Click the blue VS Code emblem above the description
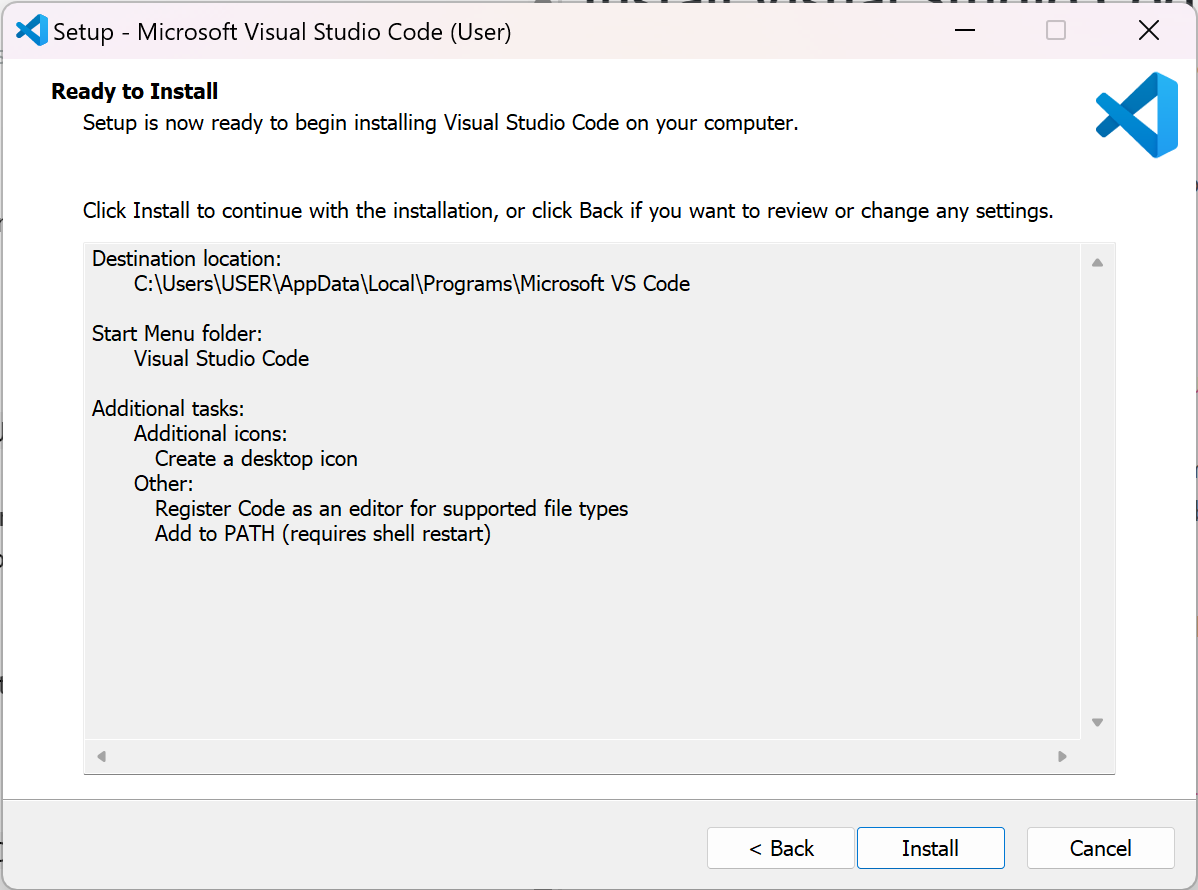This screenshot has height=890, width=1198. pyautogui.click(x=1135, y=113)
